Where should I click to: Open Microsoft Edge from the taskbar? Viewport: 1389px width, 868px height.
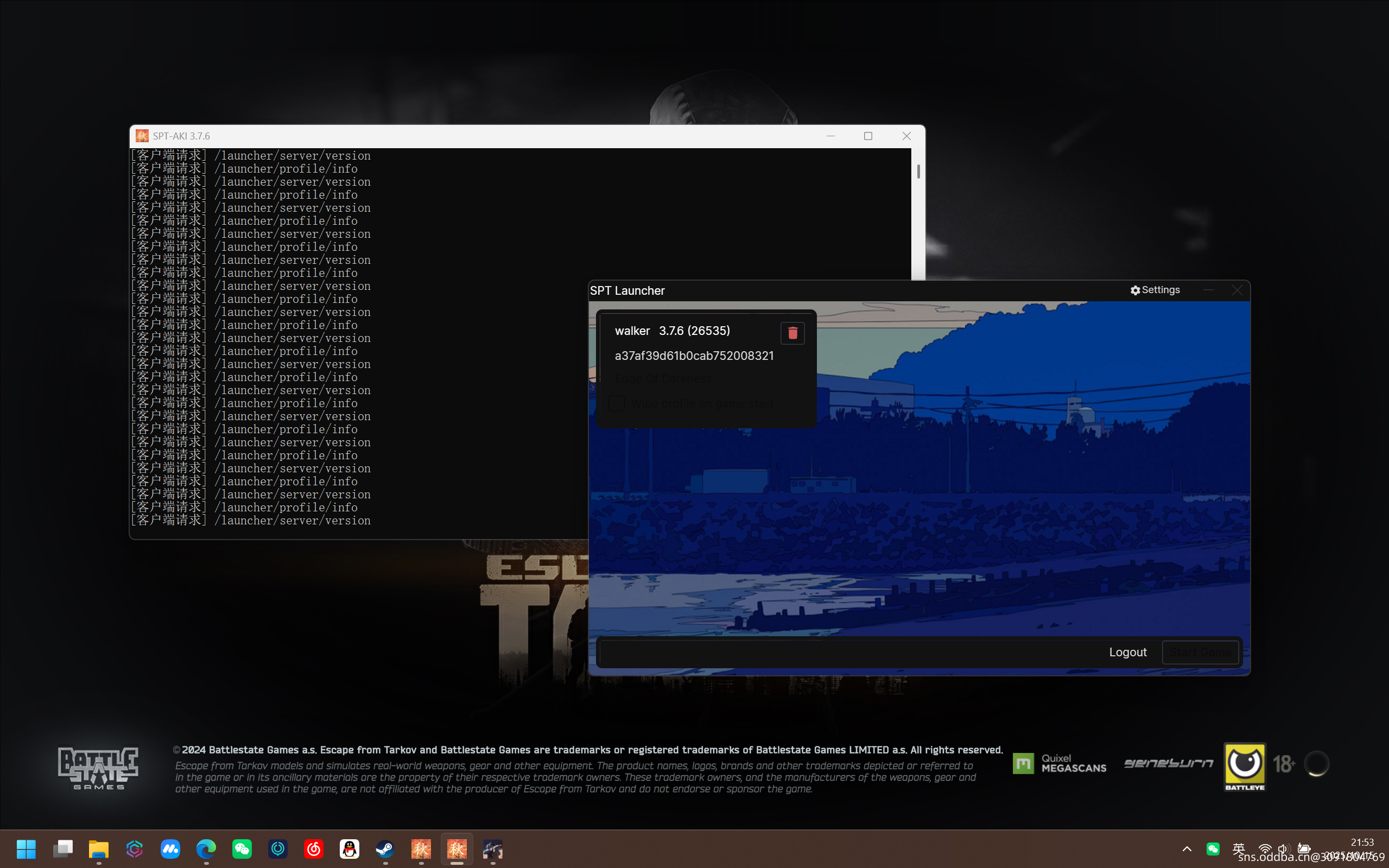click(x=206, y=848)
